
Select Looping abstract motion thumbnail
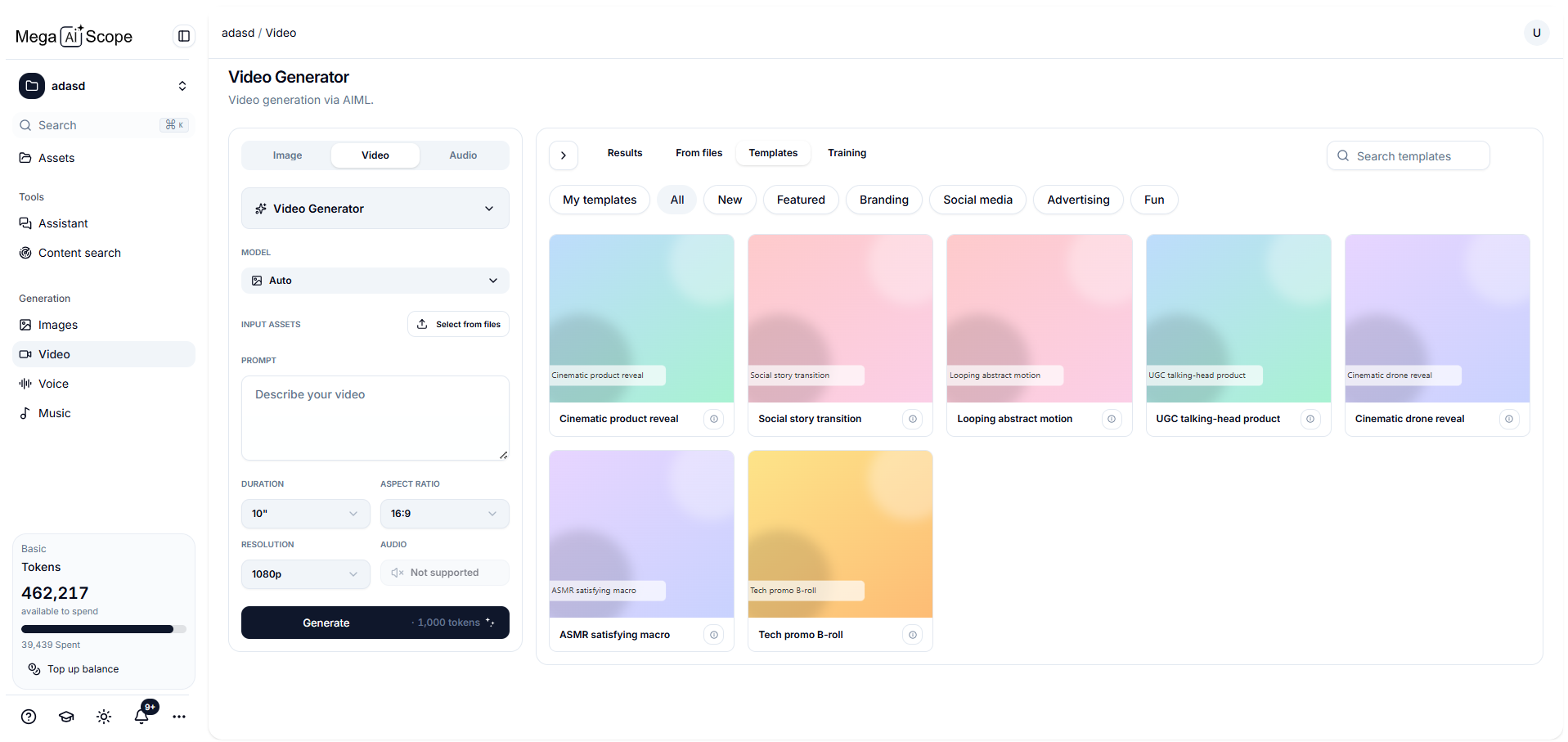(1040, 318)
